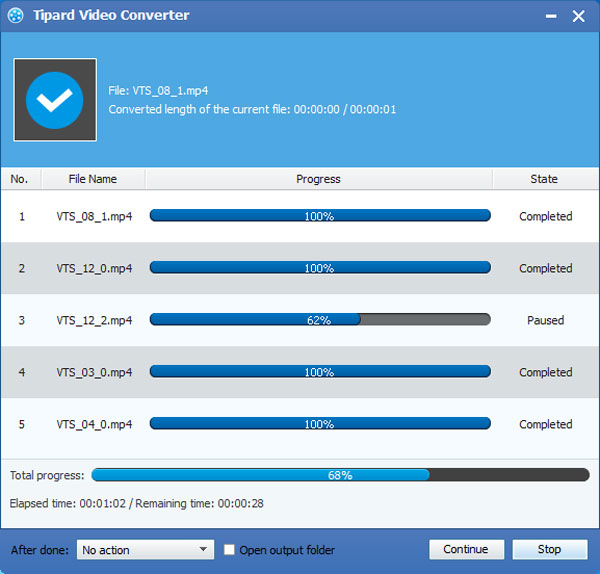Enable the Open output folder checkbox

(x=229, y=550)
